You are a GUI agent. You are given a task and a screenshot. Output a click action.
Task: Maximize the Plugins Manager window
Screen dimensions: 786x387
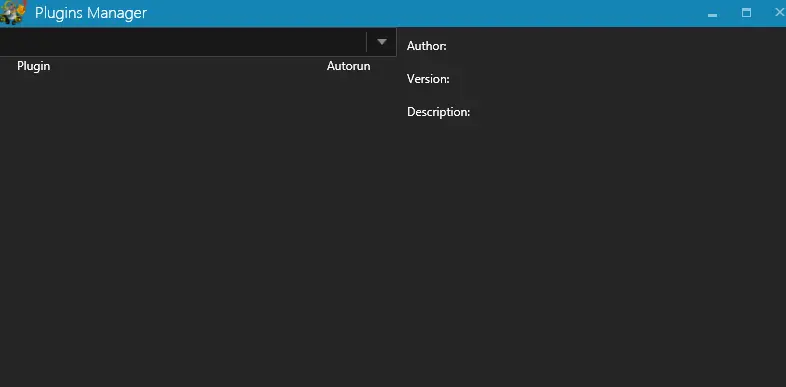pos(746,13)
